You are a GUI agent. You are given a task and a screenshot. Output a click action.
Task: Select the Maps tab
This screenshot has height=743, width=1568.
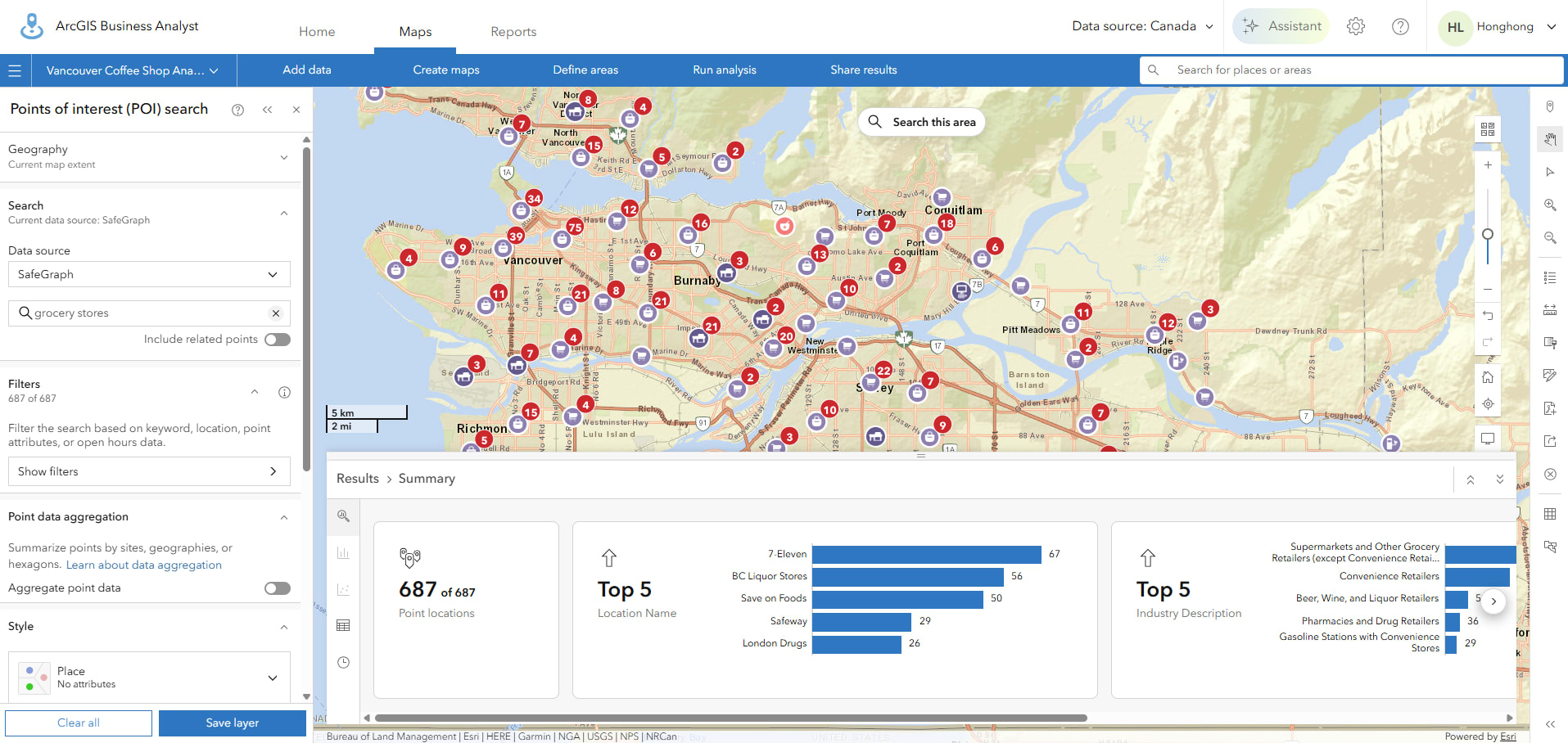415,31
